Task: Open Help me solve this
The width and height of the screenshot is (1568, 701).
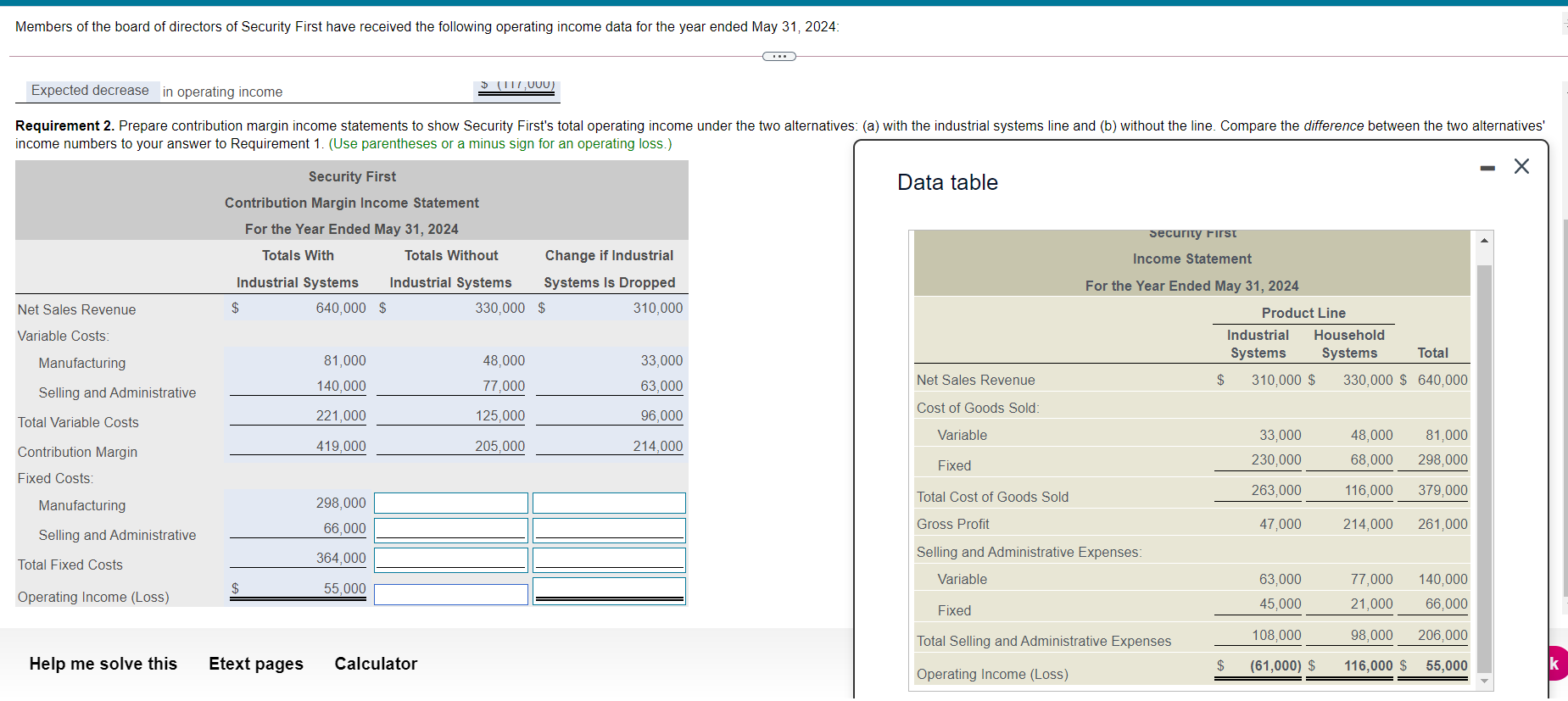Action: (103, 664)
